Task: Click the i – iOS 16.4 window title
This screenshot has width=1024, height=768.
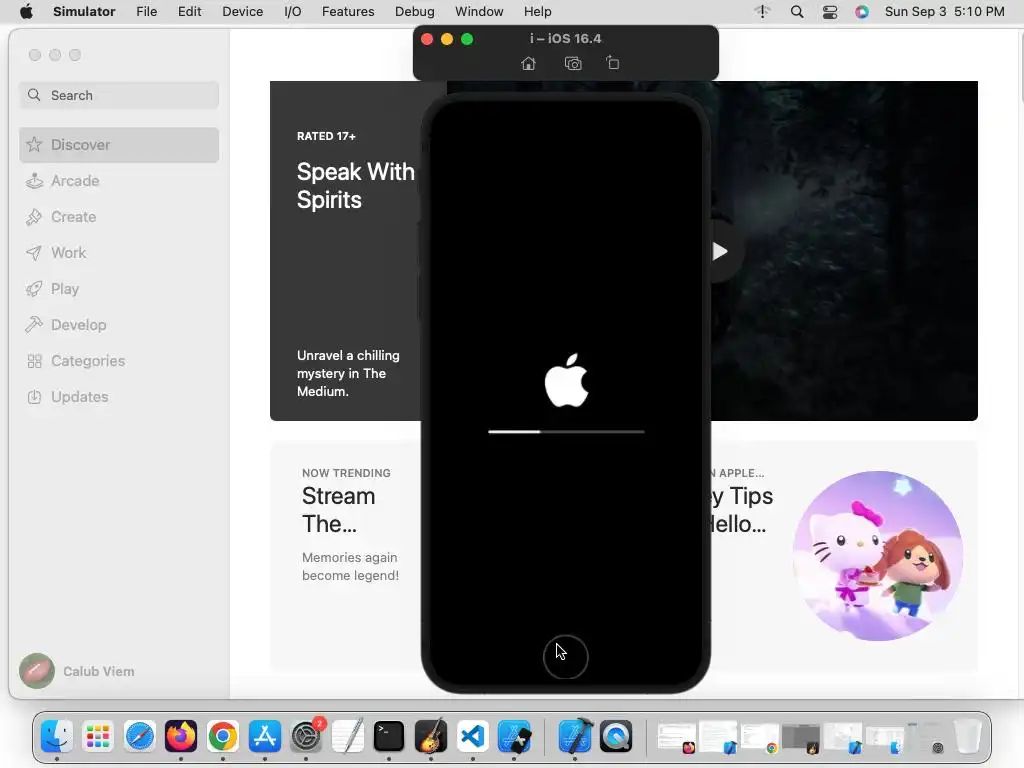Action: (566, 39)
